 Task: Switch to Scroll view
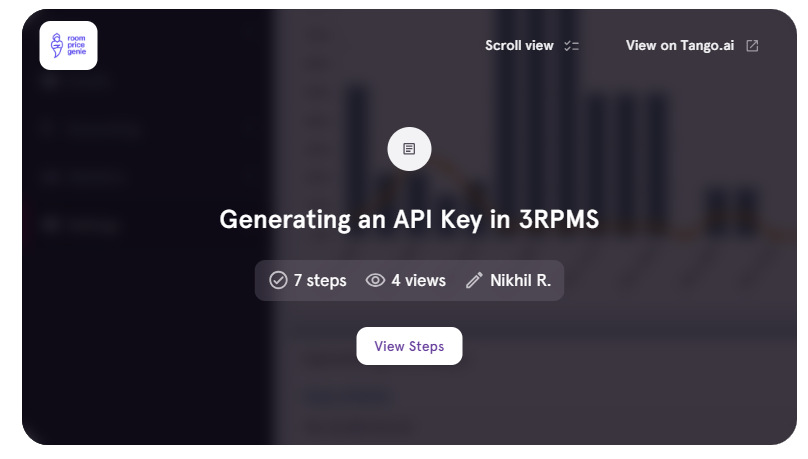(x=519, y=46)
